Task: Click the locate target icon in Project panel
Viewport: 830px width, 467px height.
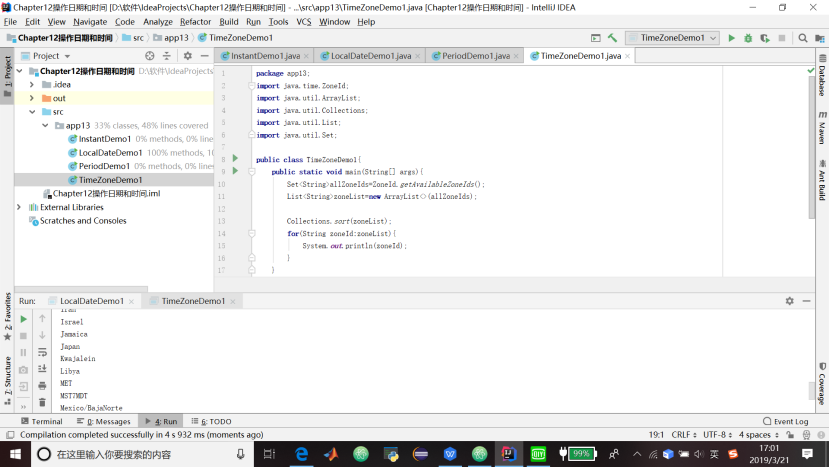Action: pyautogui.click(x=150, y=56)
